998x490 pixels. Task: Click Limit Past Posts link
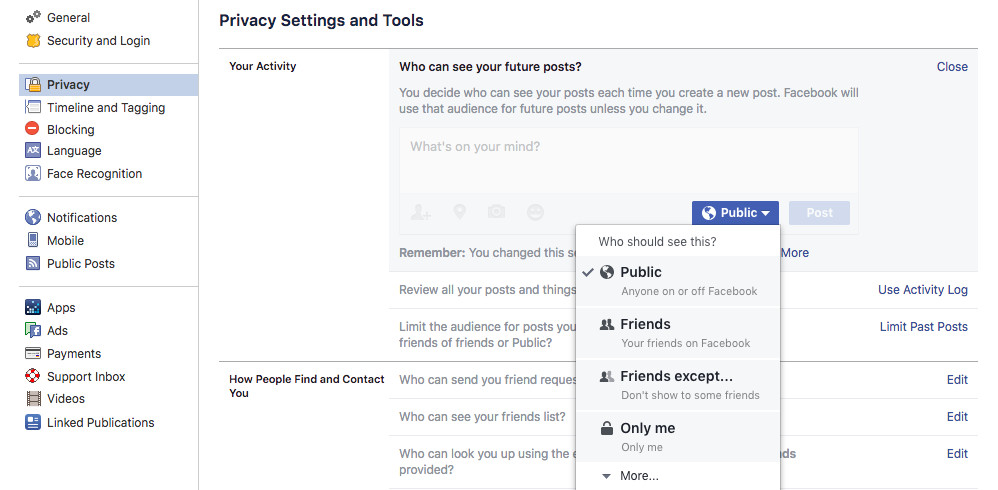point(924,326)
